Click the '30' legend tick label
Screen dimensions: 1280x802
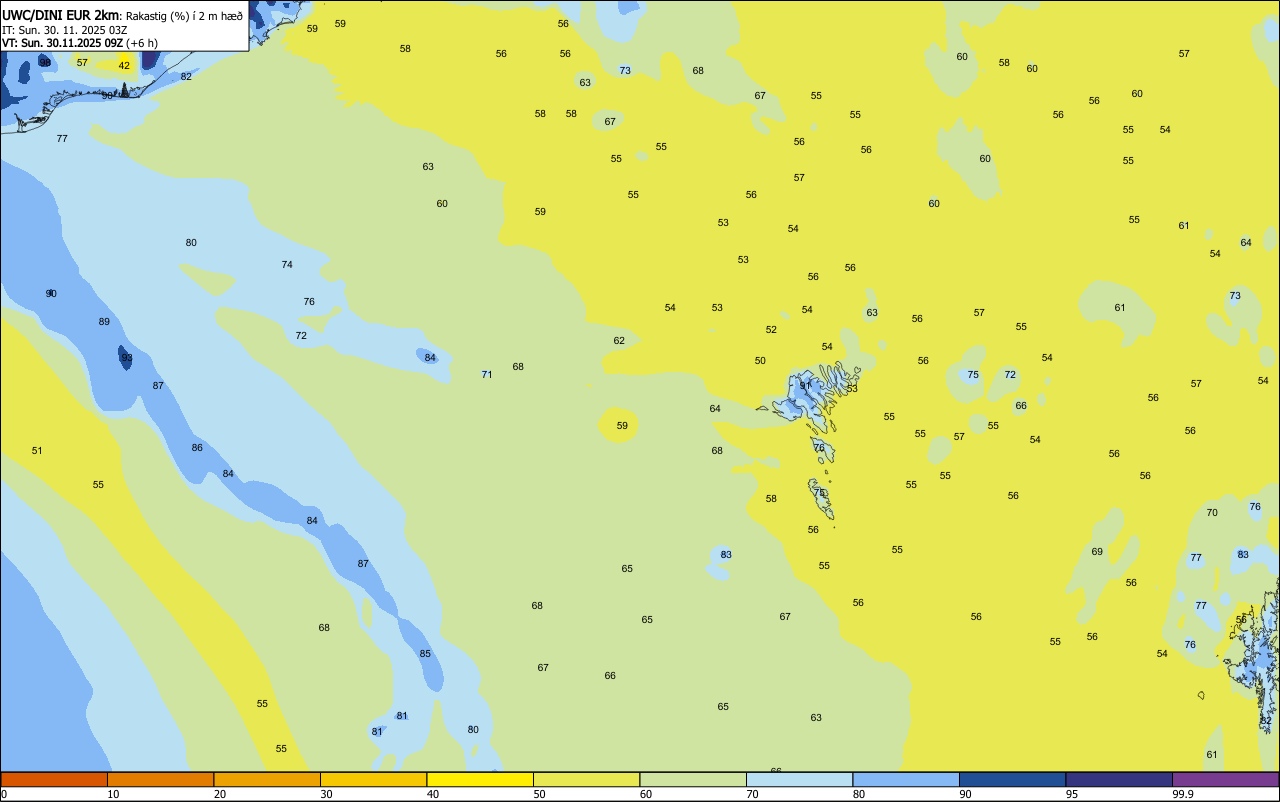tap(326, 794)
